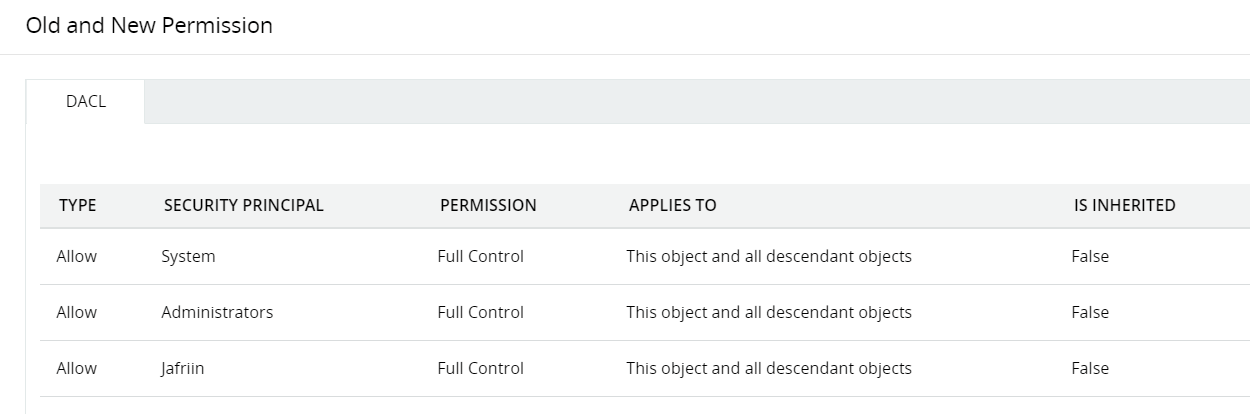Click the PERMISSION column header
Viewport: 1250px width, 414px height.
(x=488, y=205)
